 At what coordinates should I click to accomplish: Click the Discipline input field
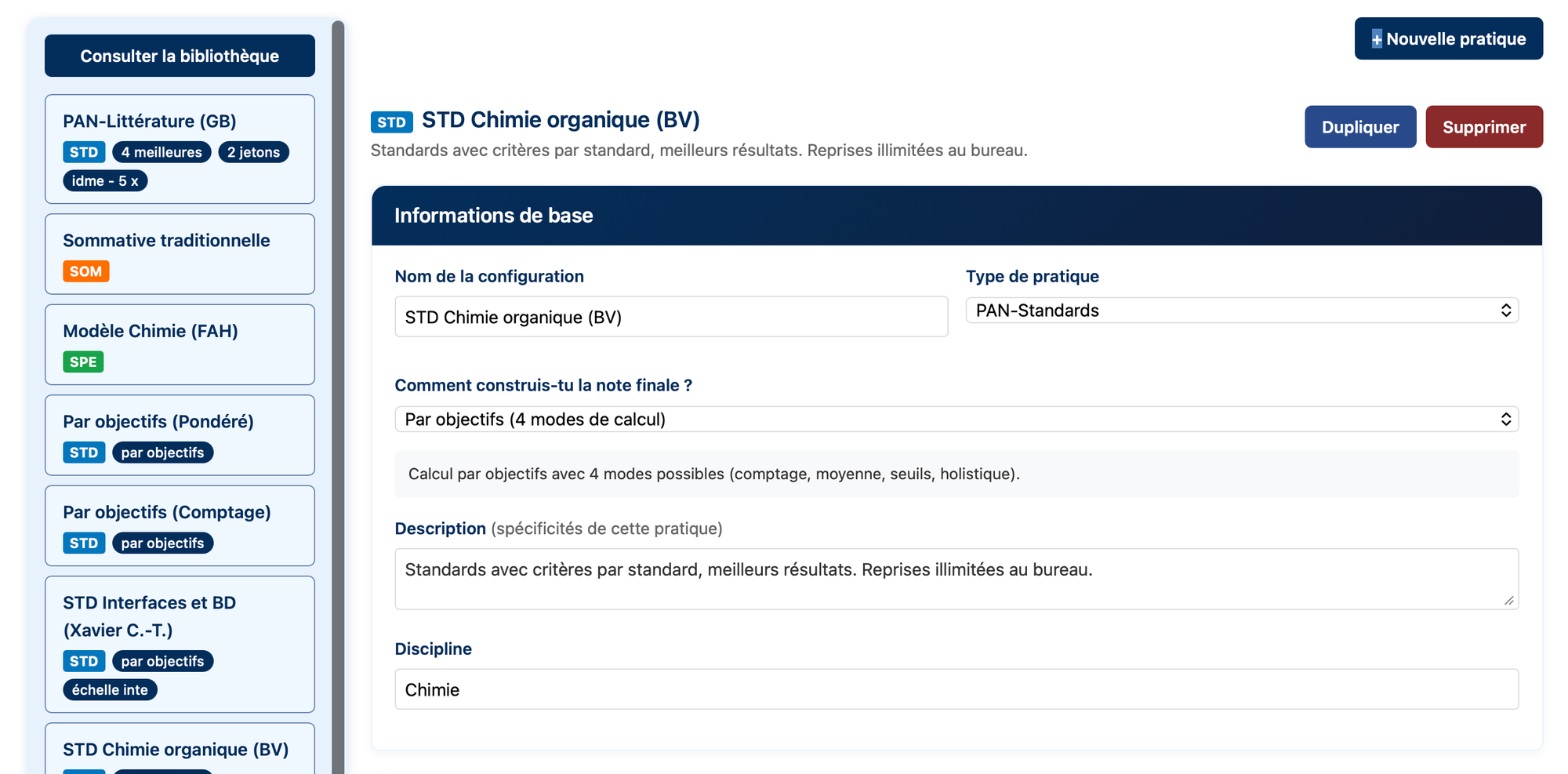coord(956,689)
